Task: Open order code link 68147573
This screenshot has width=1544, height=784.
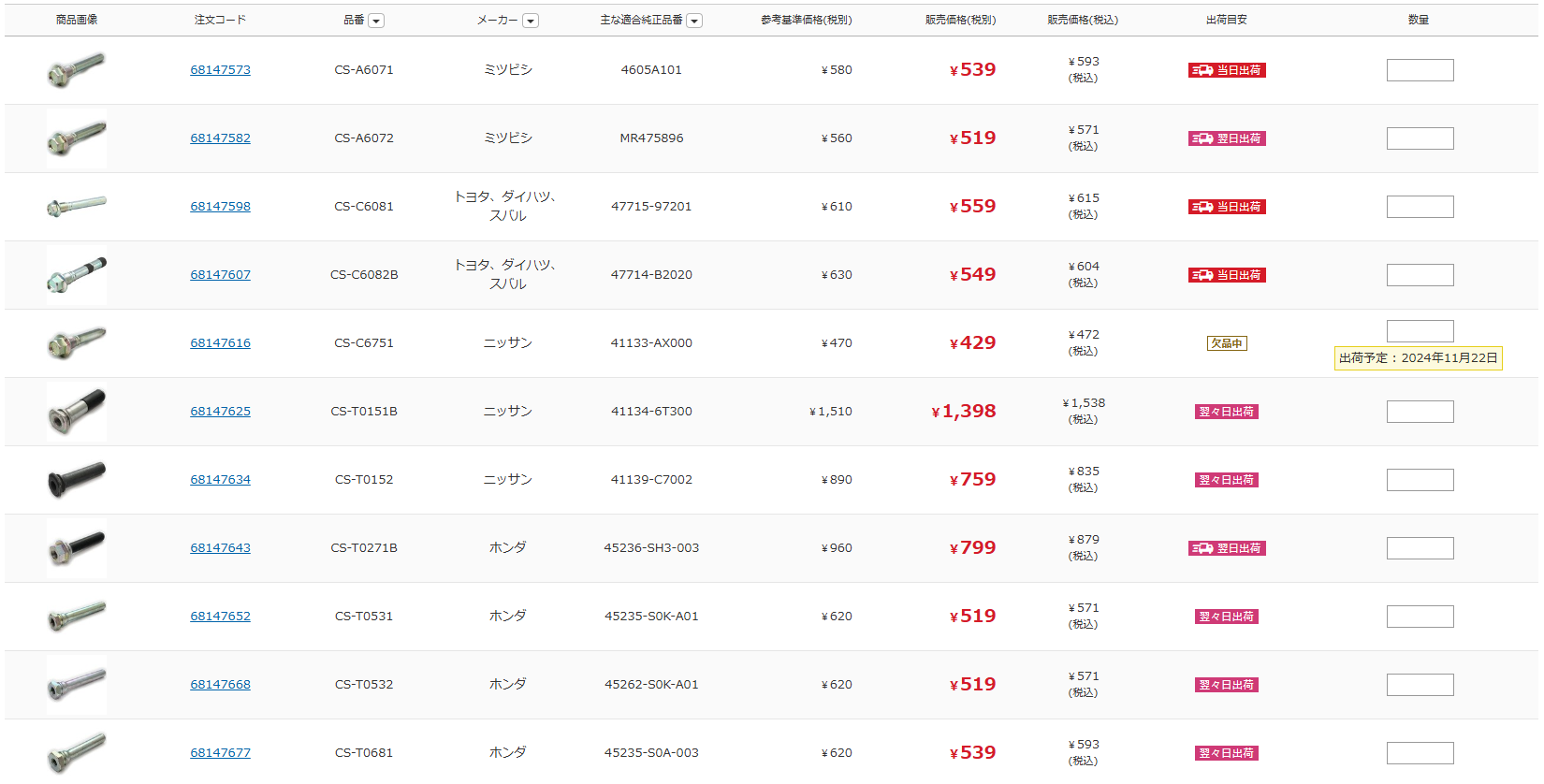Action: [220, 70]
